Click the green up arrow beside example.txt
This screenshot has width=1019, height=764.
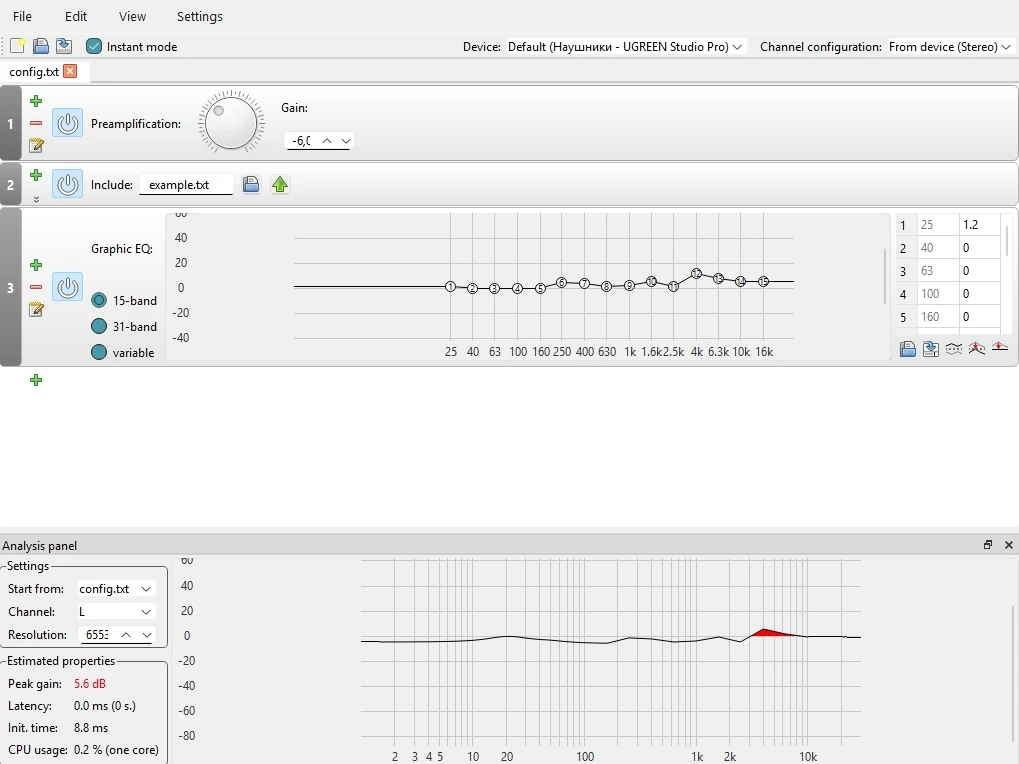[x=280, y=185]
